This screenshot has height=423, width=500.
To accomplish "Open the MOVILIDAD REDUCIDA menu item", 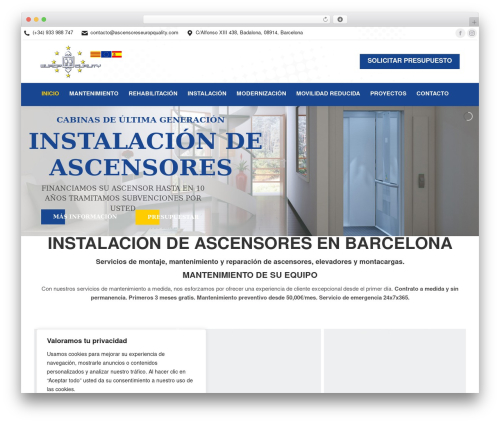I will [x=328, y=94].
